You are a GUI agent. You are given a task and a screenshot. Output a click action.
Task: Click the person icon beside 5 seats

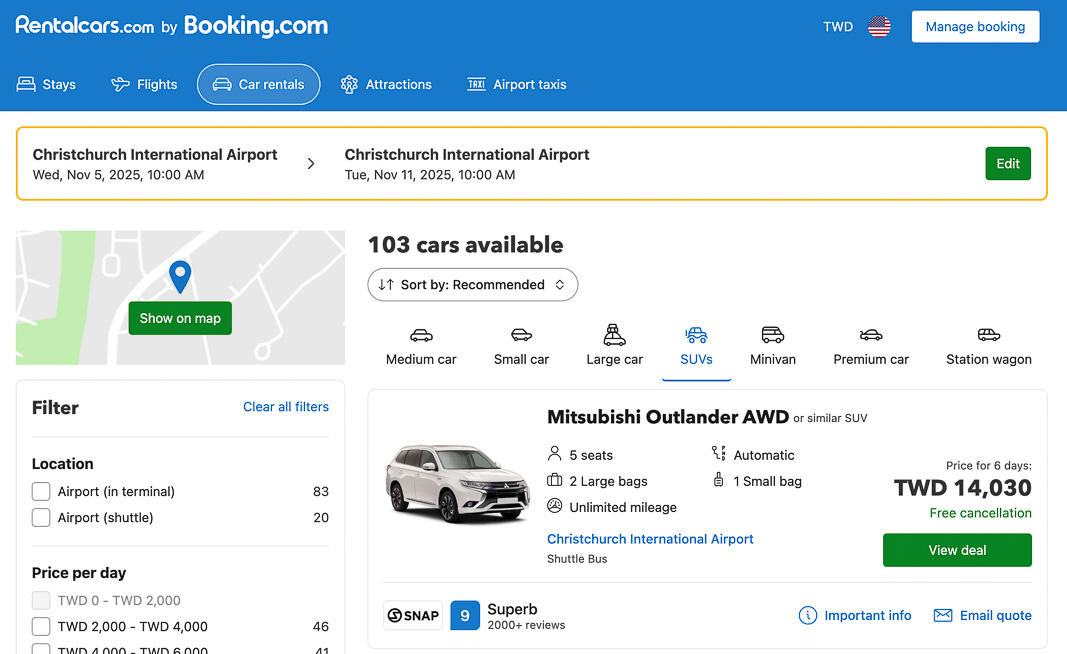coord(555,454)
